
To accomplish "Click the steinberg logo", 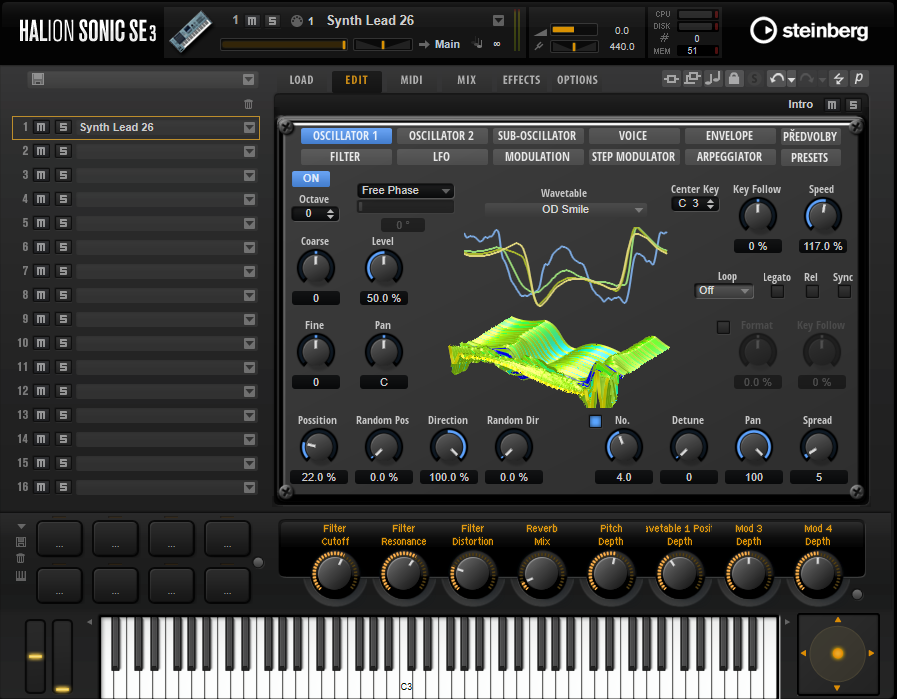I will coord(809,30).
